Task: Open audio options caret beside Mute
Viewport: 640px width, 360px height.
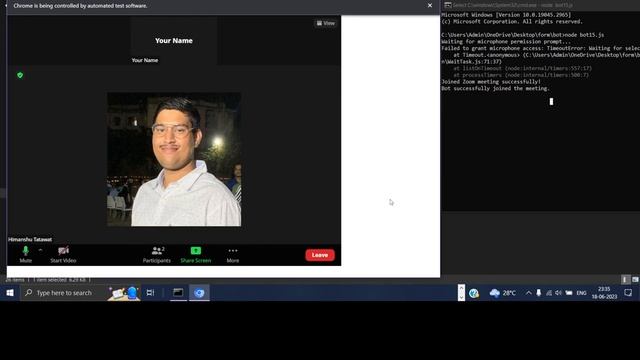Action: (x=40, y=250)
